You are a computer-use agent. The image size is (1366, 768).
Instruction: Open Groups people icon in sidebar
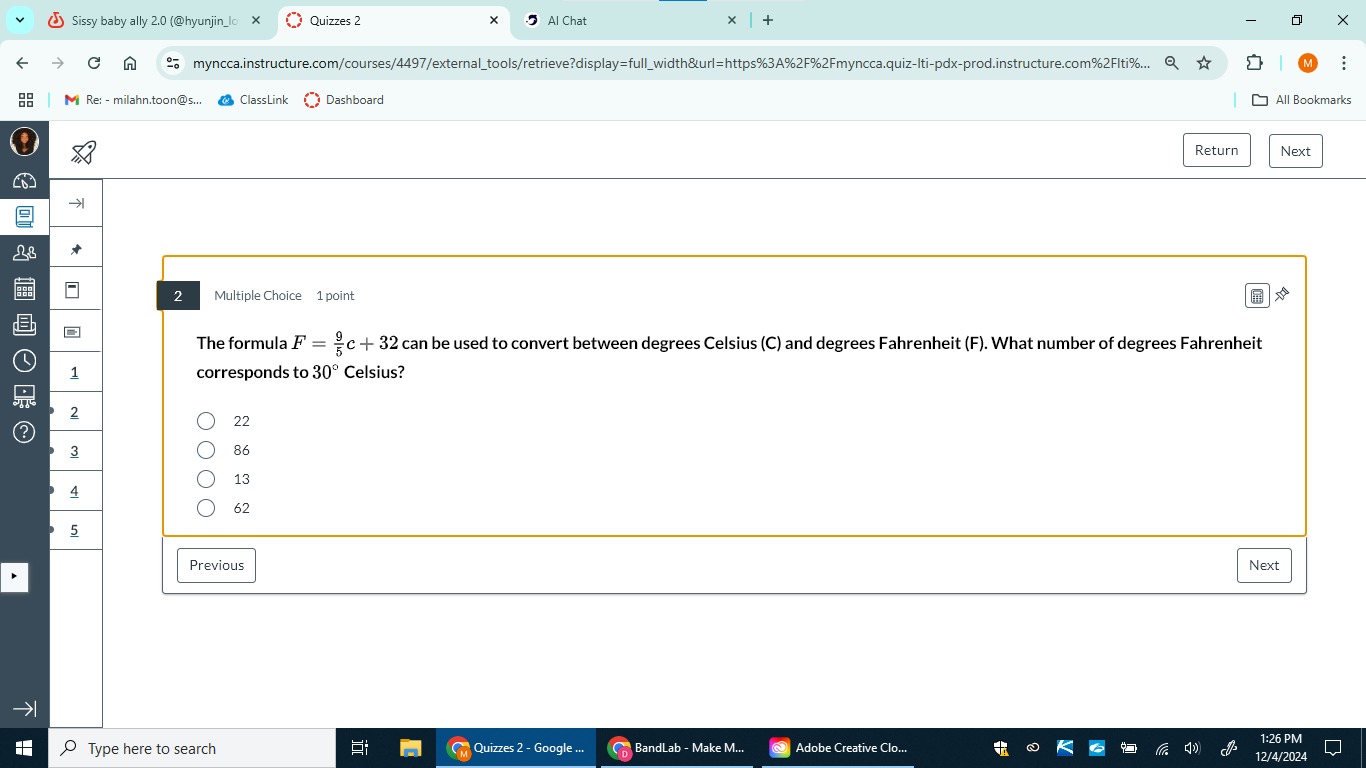point(24,253)
